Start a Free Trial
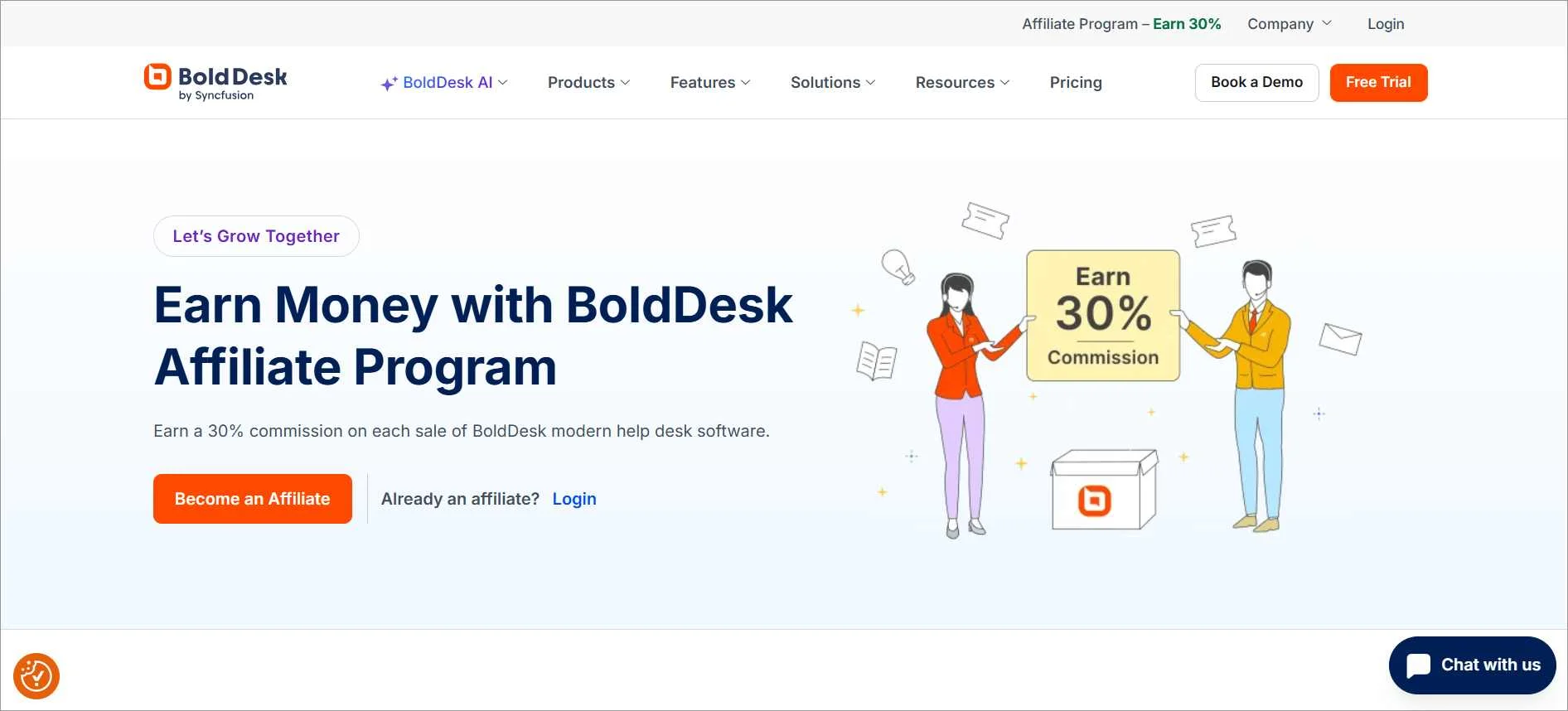 point(1378,83)
